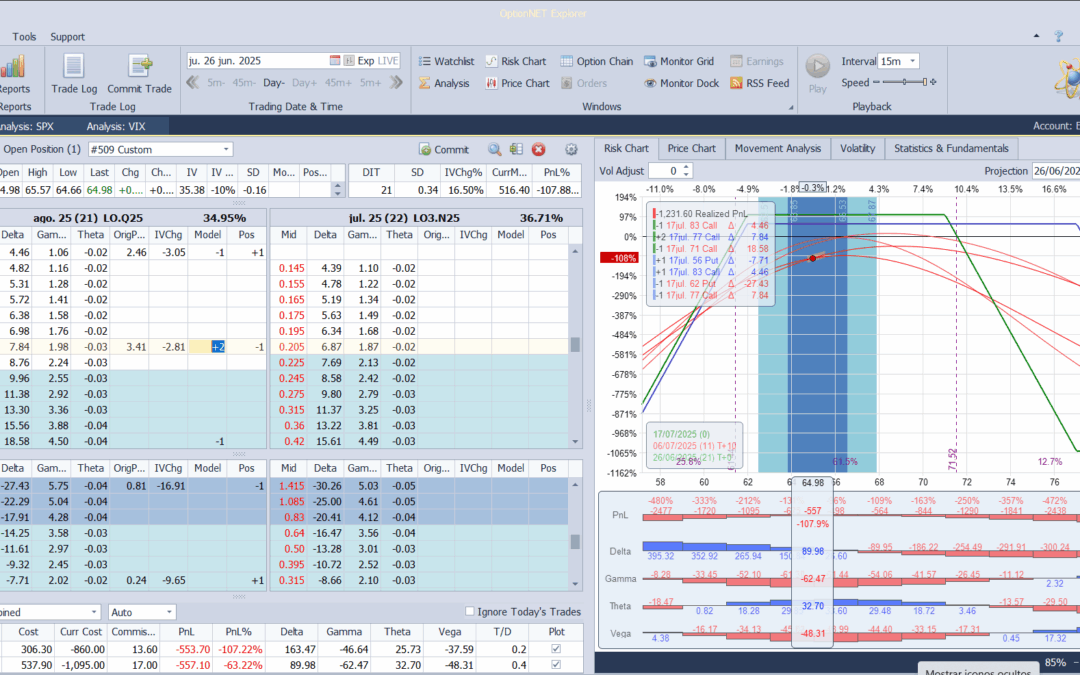Open position settings gear icon
The image size is (1080, 675).
click(571, 149)
